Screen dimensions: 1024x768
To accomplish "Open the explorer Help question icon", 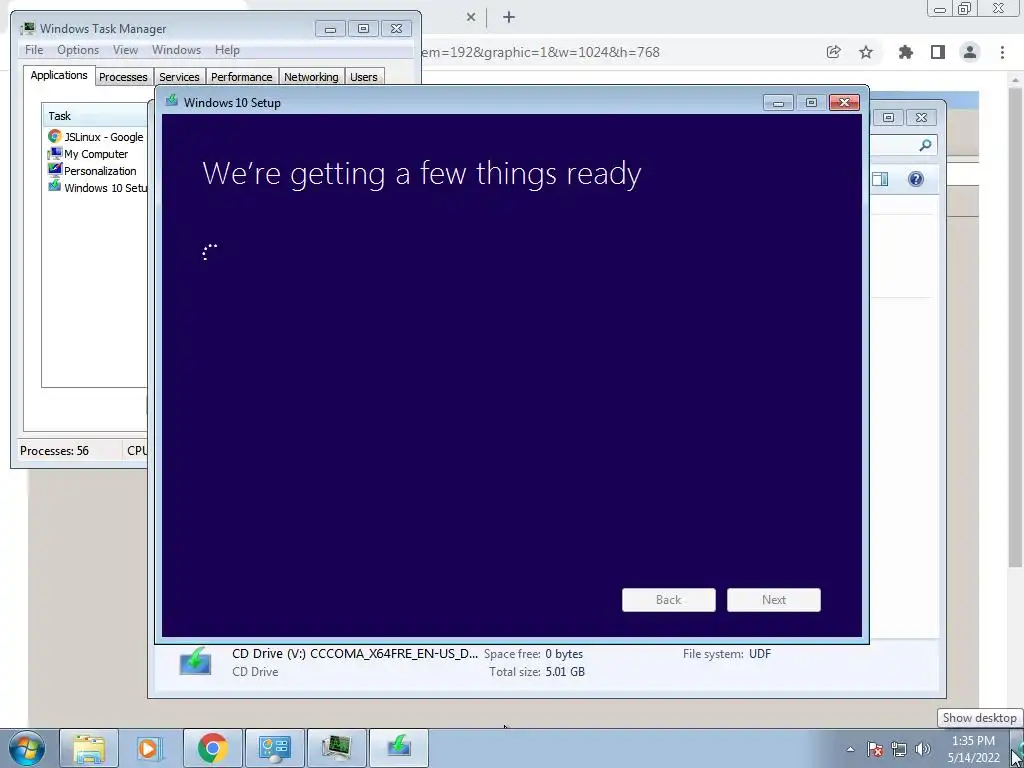I will click(x=916, y=179).
